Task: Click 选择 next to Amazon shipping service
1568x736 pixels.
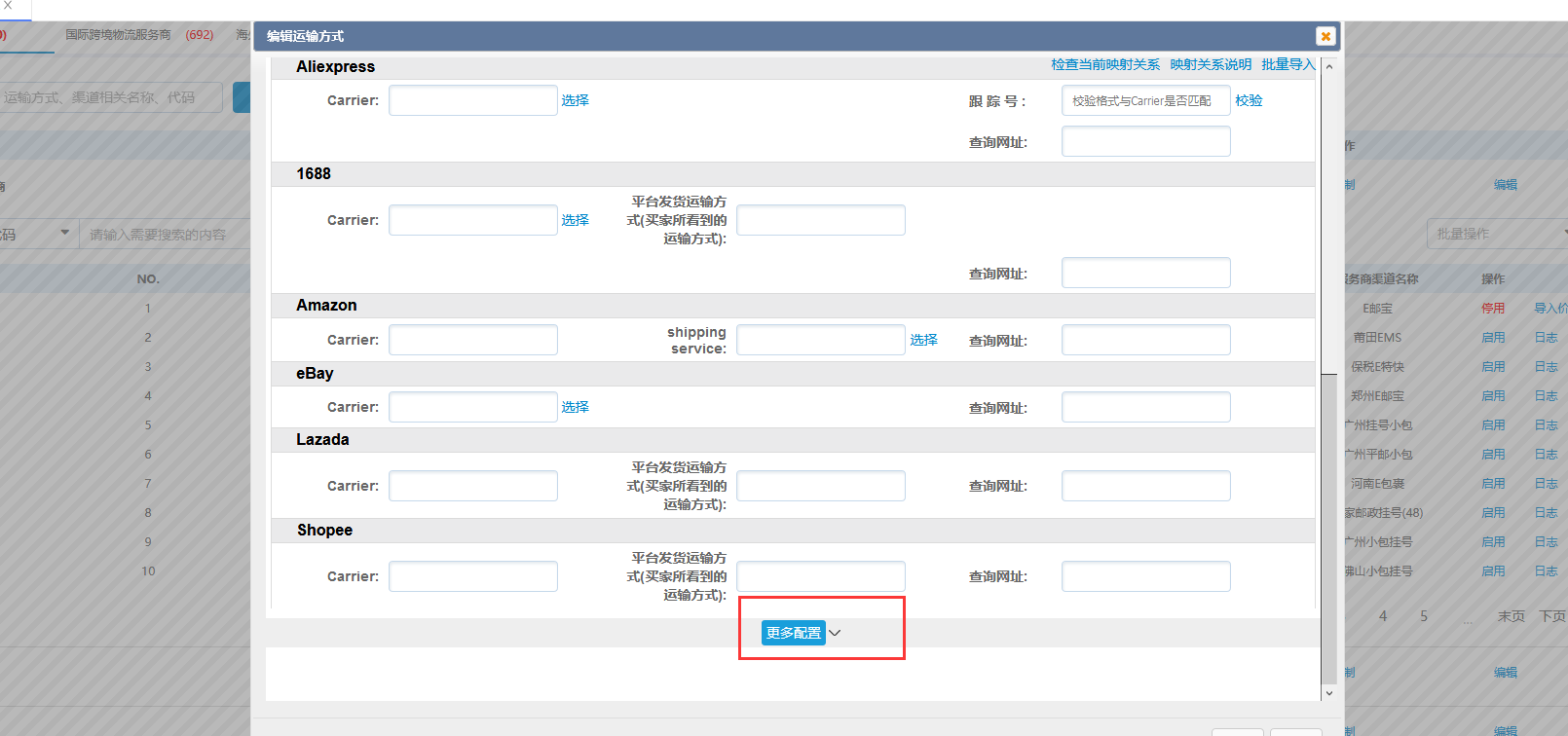Action: coord(923,340)
